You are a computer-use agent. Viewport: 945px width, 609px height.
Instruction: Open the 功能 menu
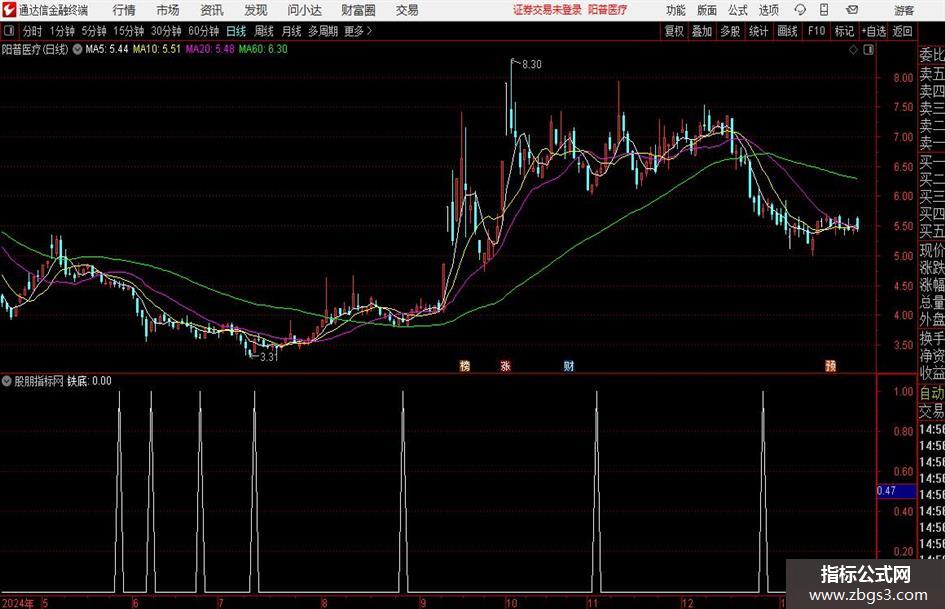675,10
